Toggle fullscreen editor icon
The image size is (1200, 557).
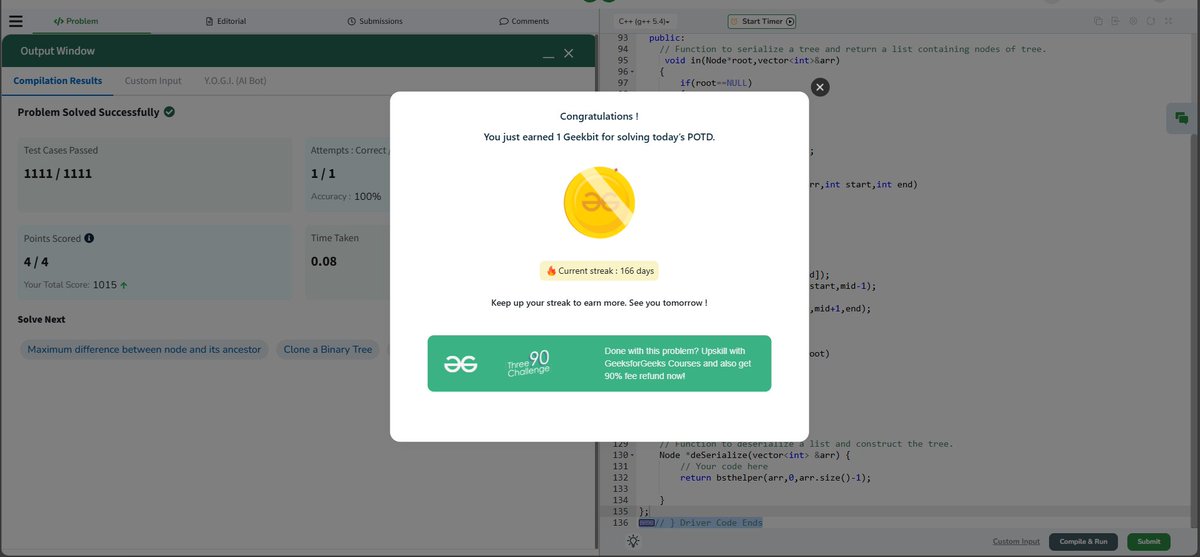click(x=1168, y=21)
